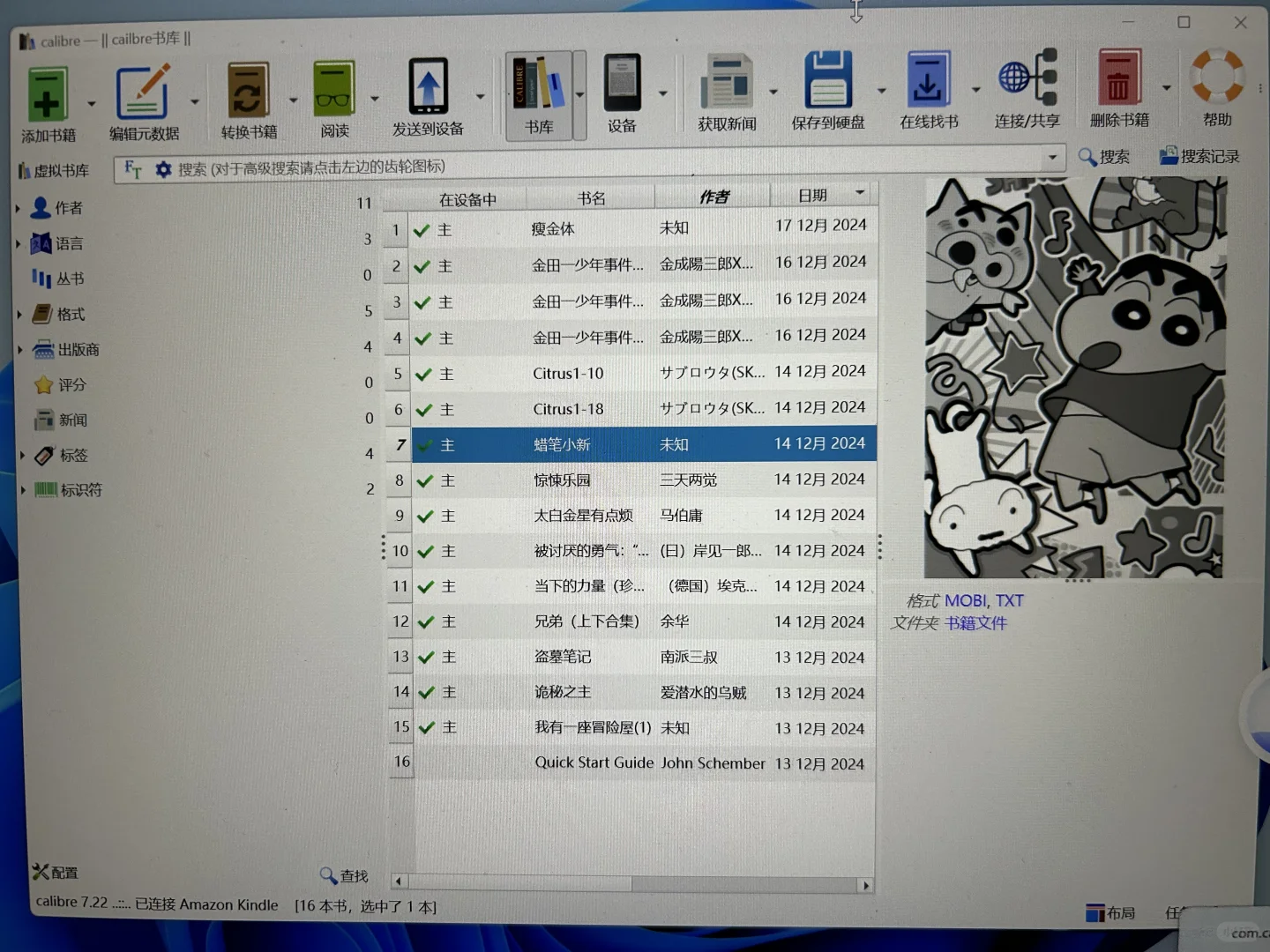Sort by Author (作者) column header
Image resolution: width=1270 pixels, height=952 pixels.
point(713,197)
